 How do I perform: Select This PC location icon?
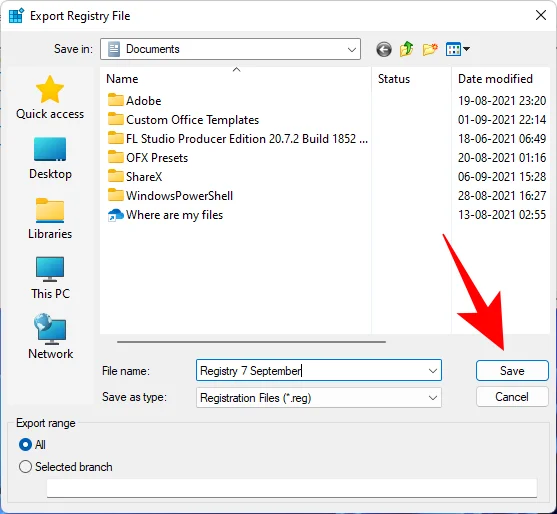tap(50, 278)
